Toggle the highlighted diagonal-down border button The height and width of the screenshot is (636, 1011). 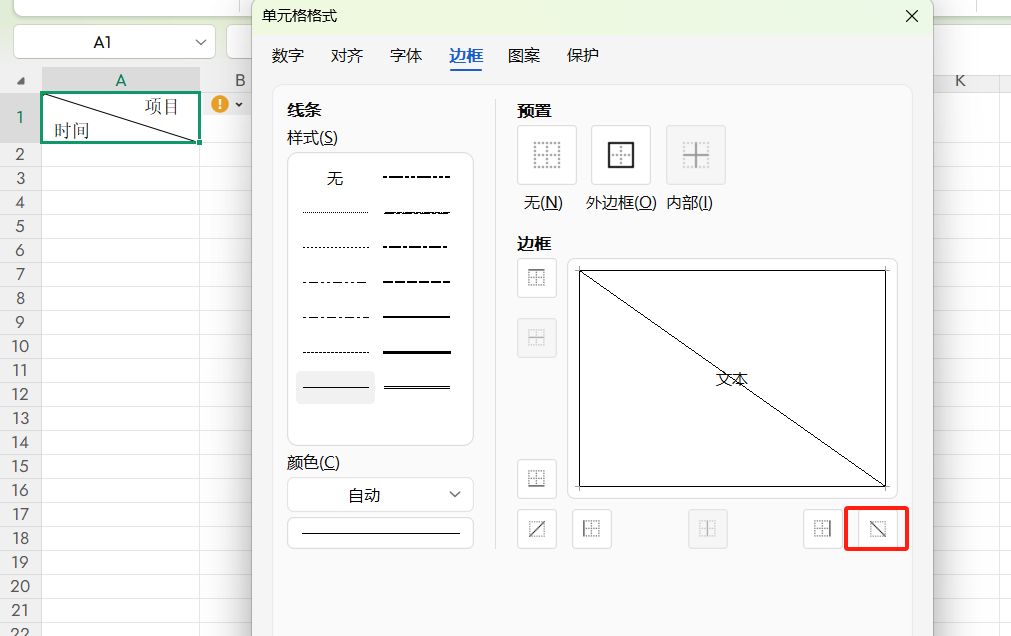tap(877, 529)
